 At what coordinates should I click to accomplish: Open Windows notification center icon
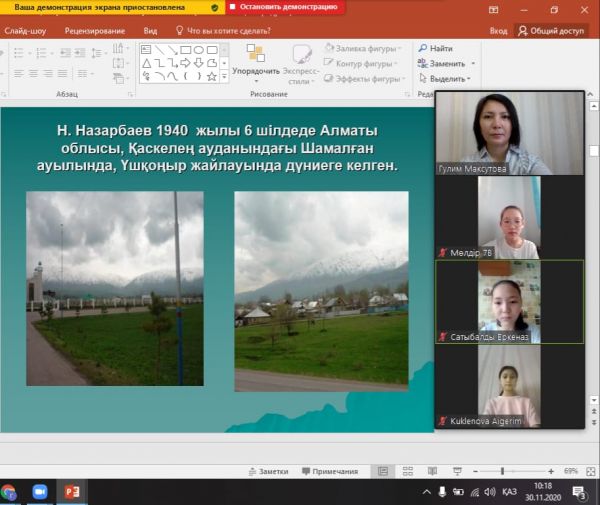[x=580, y=492]
